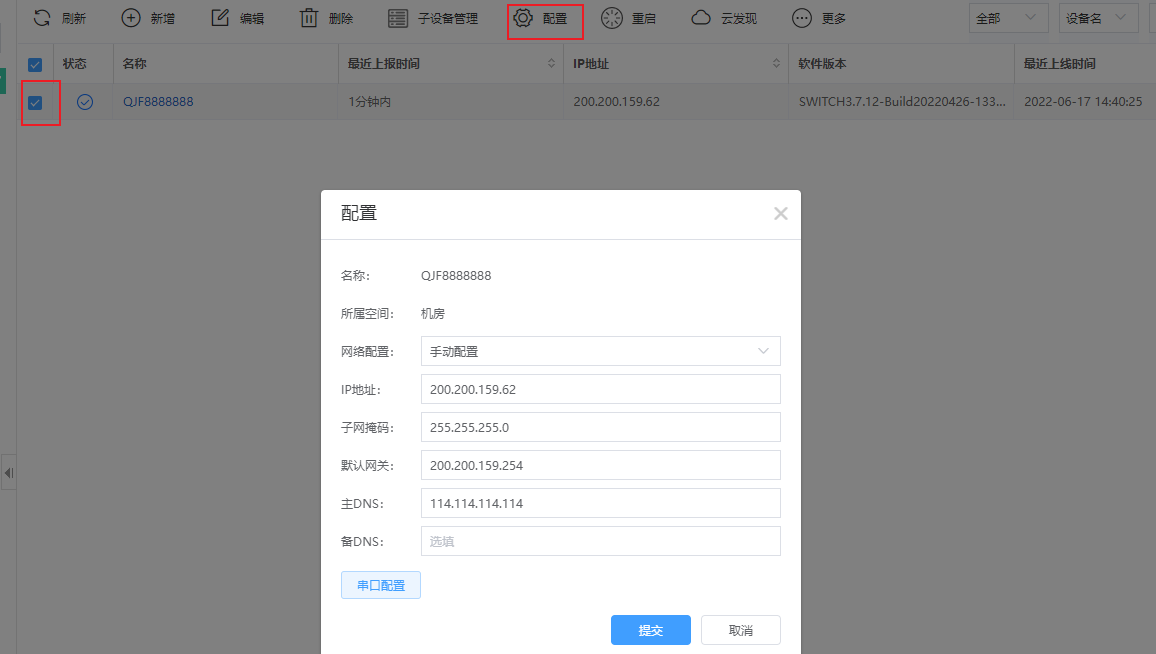
Task: Open the 全部 filter dropdown
Action: point(1008,18)
